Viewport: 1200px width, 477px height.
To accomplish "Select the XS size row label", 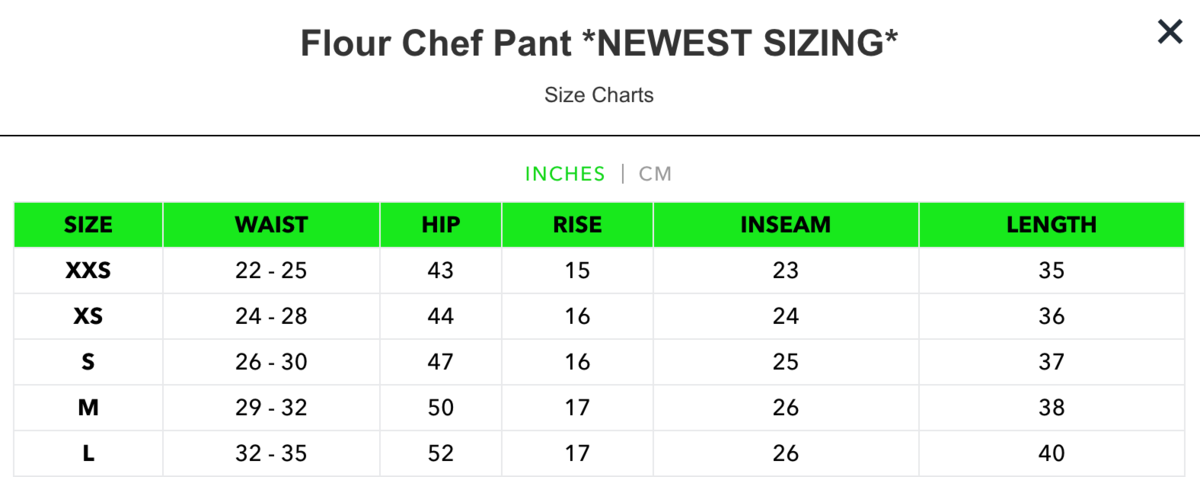I will (x=88, y=316).
